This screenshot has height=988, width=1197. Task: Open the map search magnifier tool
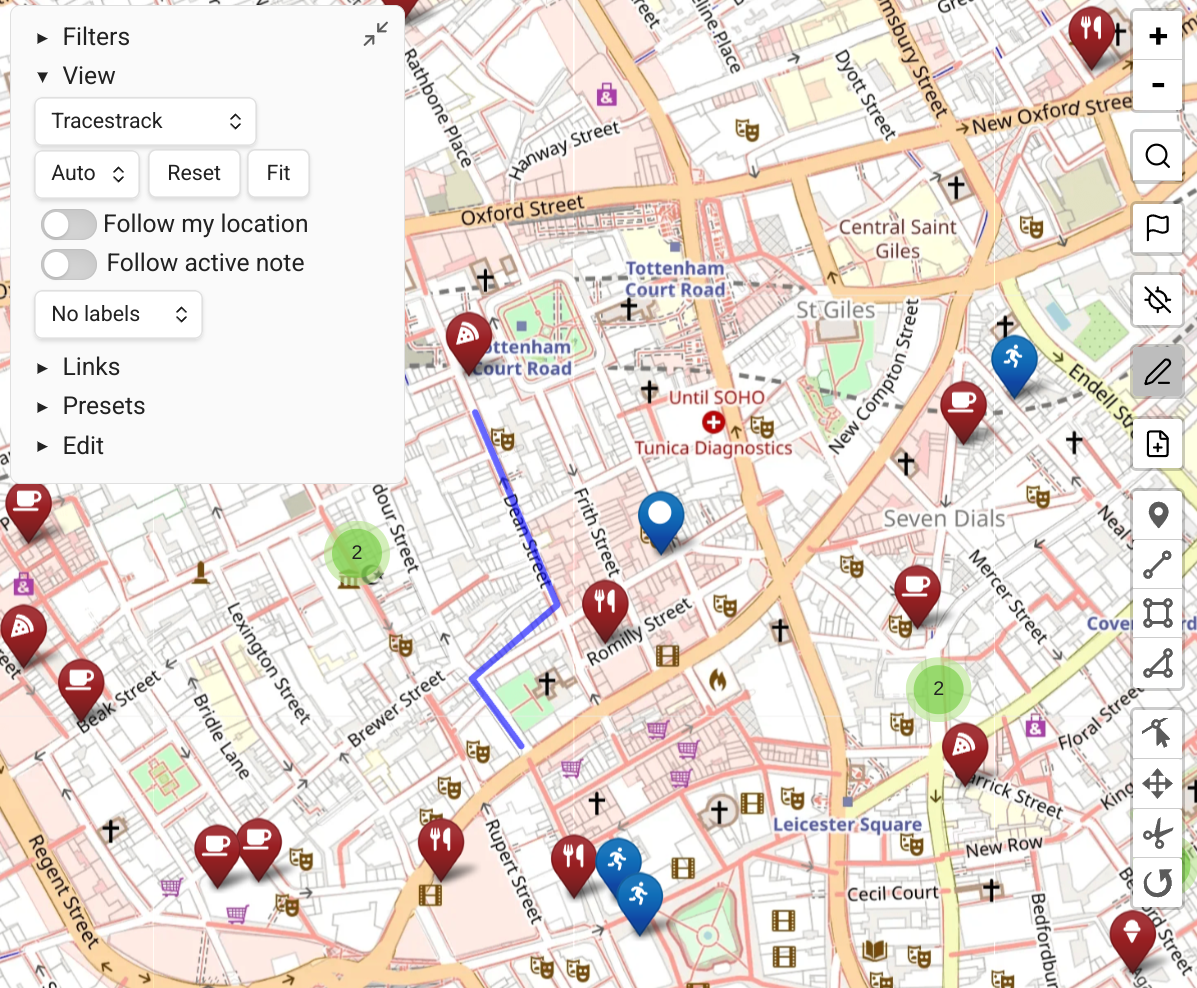[x=1157, y=157]
